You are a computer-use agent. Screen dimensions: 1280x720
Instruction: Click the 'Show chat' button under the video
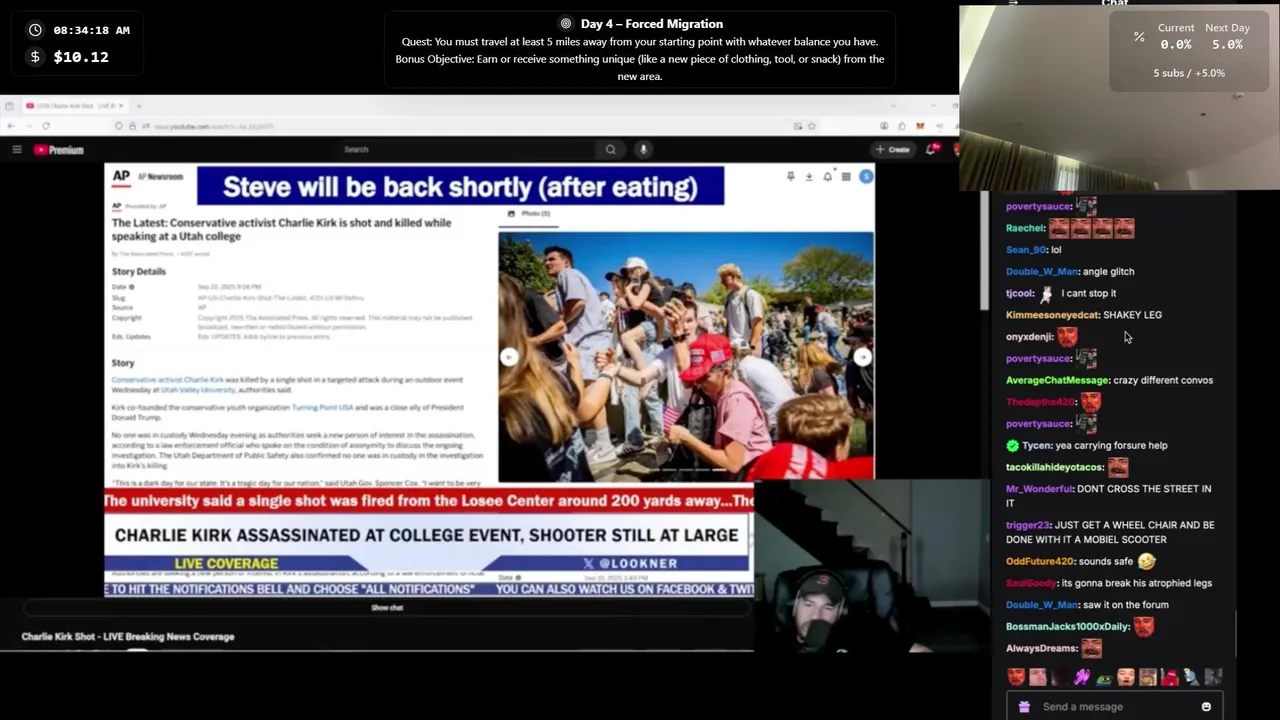387,608
